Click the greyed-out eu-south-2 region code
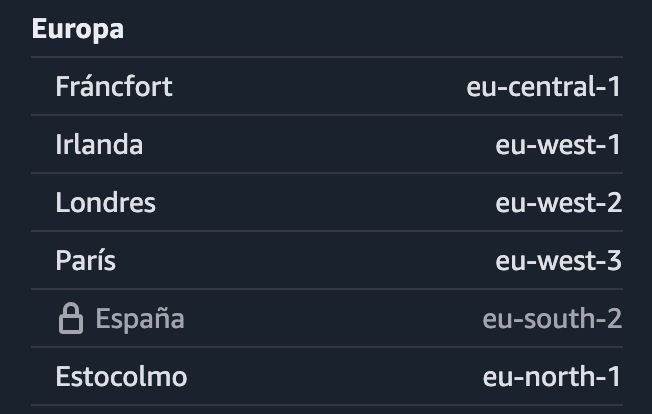This screenshot has width=652, height=414. coord(552,318)
